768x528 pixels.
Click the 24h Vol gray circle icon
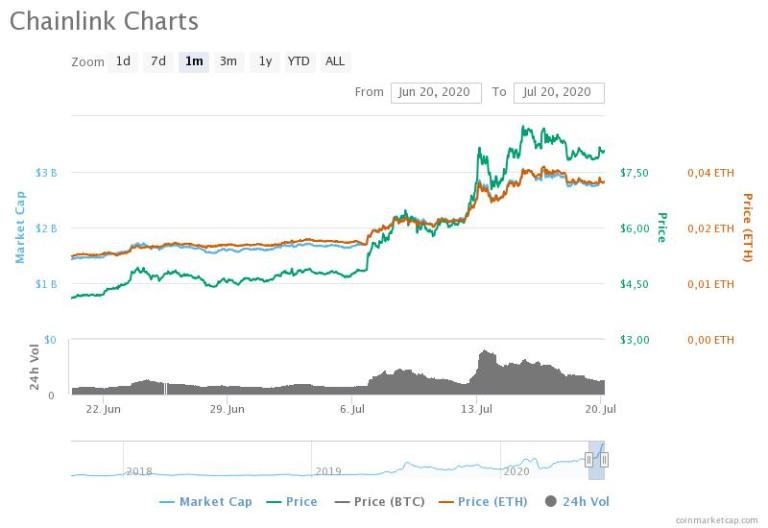coord(551,501)
